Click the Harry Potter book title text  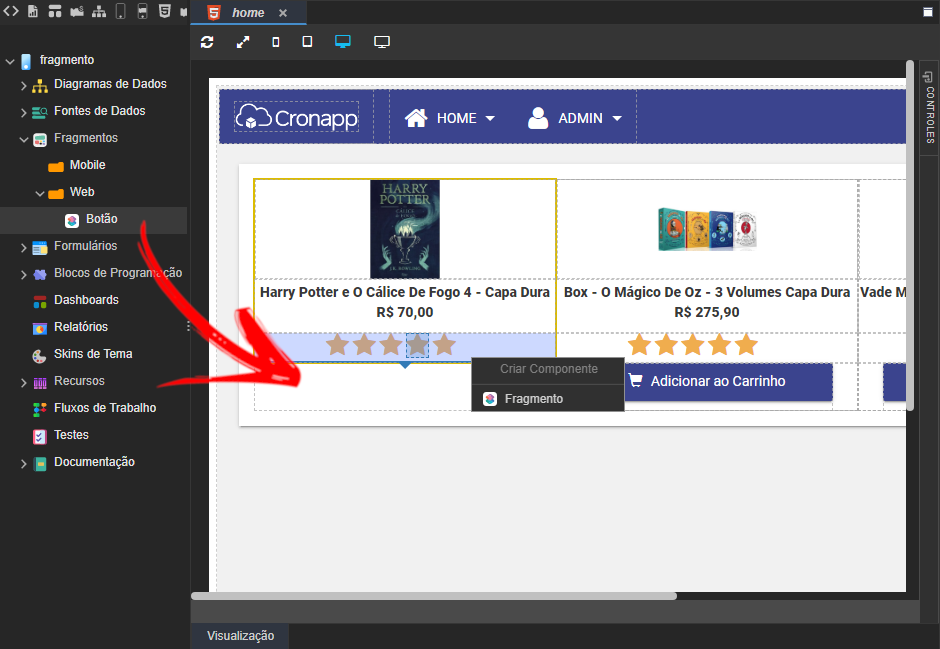pyautogui.click(x=405, y=292)
